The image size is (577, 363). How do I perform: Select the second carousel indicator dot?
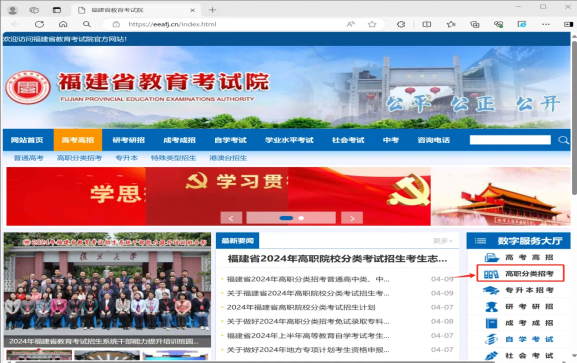(301, 218)
